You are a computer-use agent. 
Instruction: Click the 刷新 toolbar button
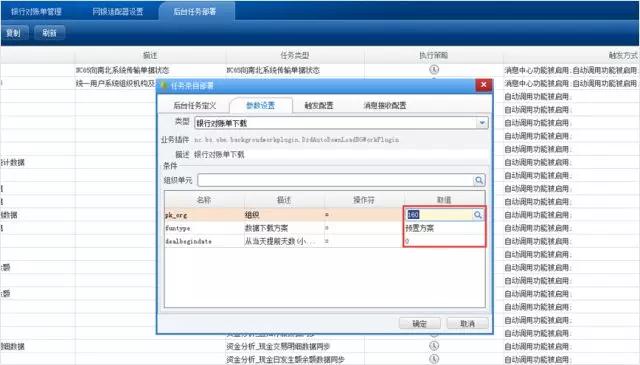click(x=49, y=33)
